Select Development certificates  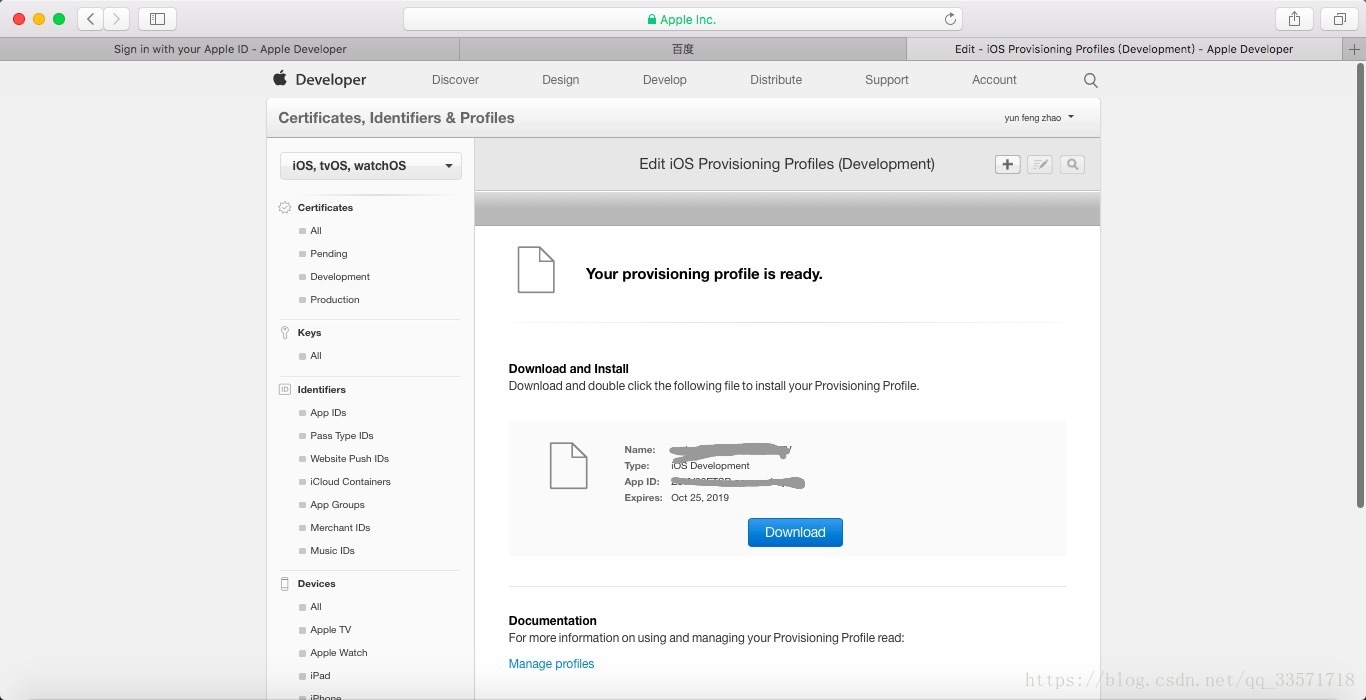[340, 277]
